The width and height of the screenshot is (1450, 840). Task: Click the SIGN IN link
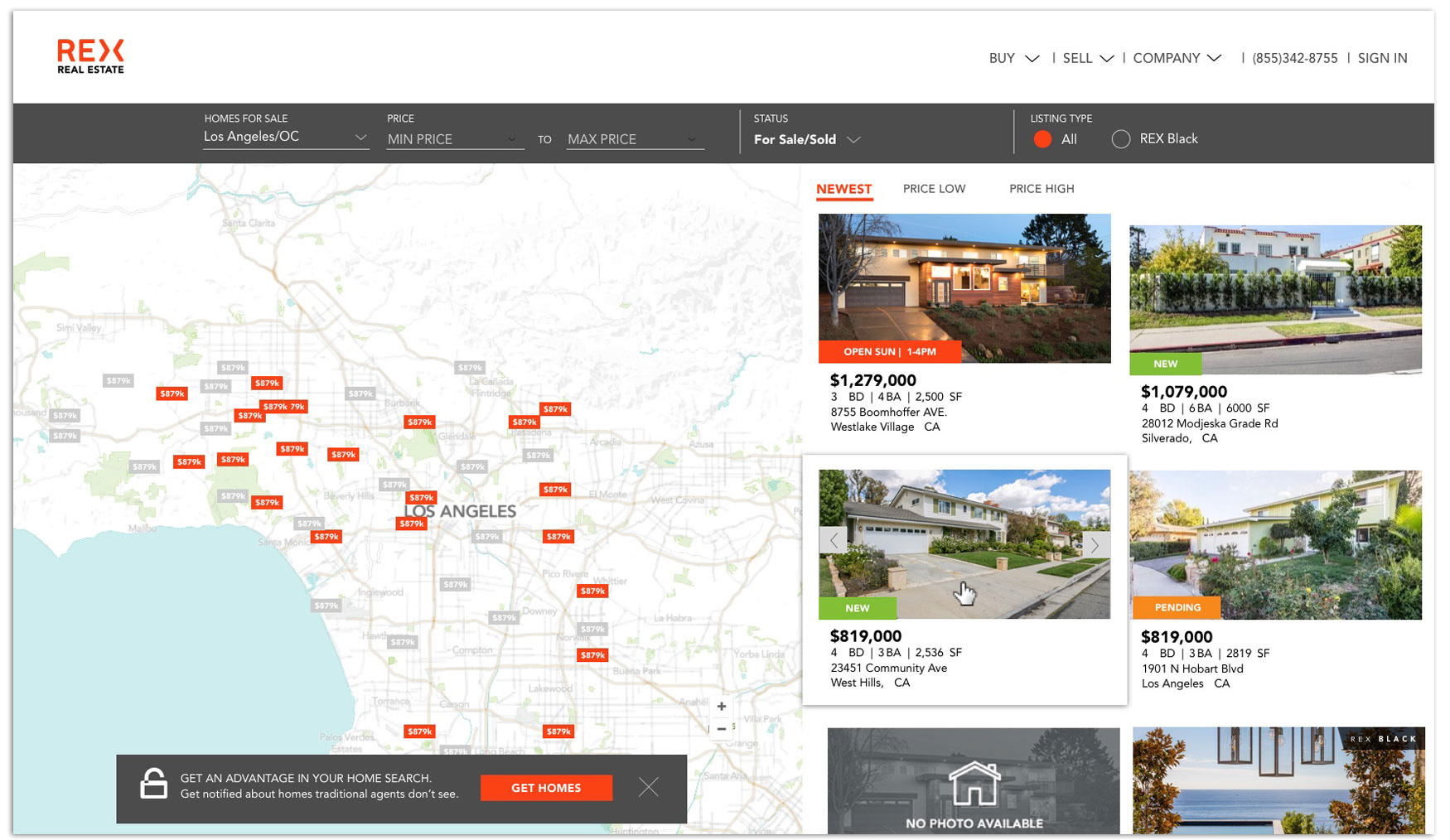[x=1382, y=58]
